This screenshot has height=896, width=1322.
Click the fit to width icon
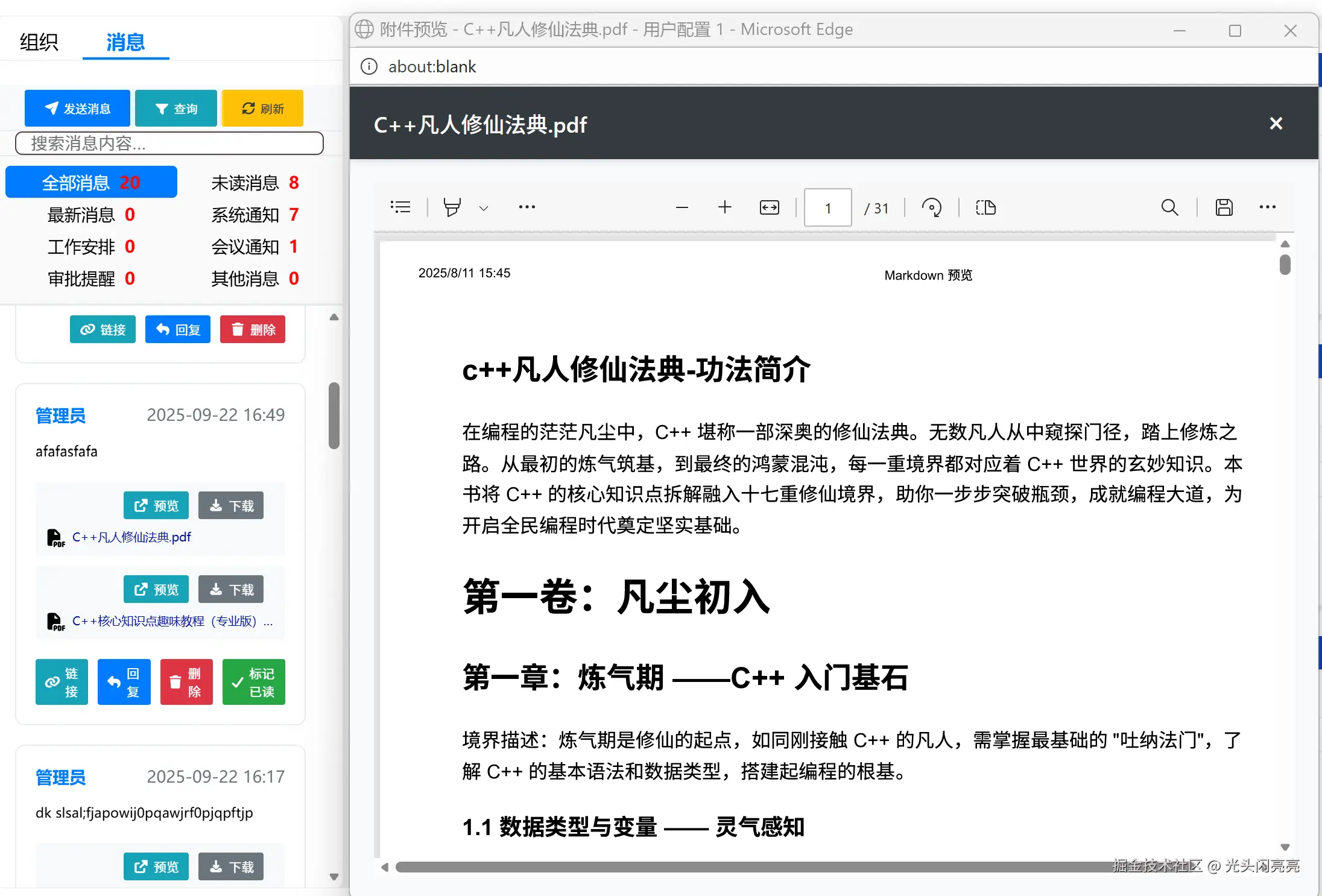tap(769, 207)
